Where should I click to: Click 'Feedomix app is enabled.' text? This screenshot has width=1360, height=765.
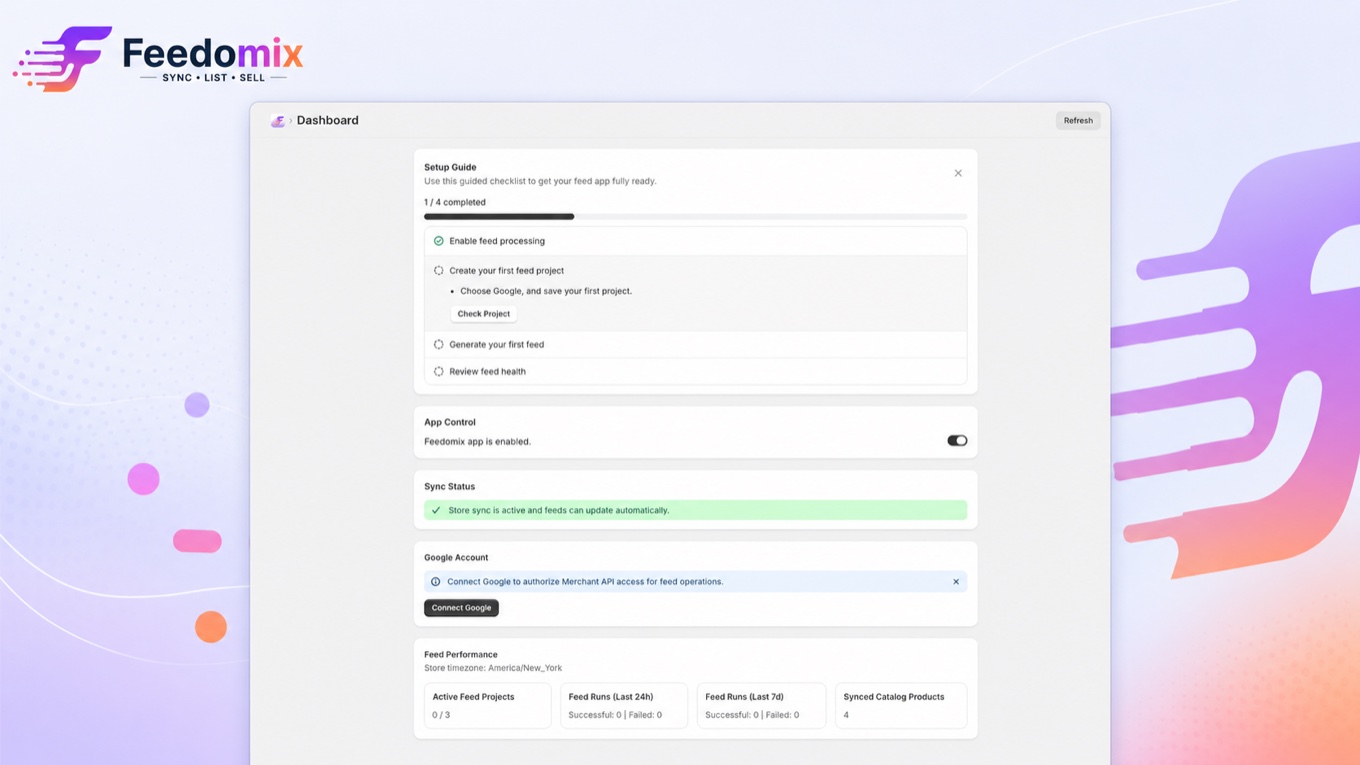[x=477, y=441]
